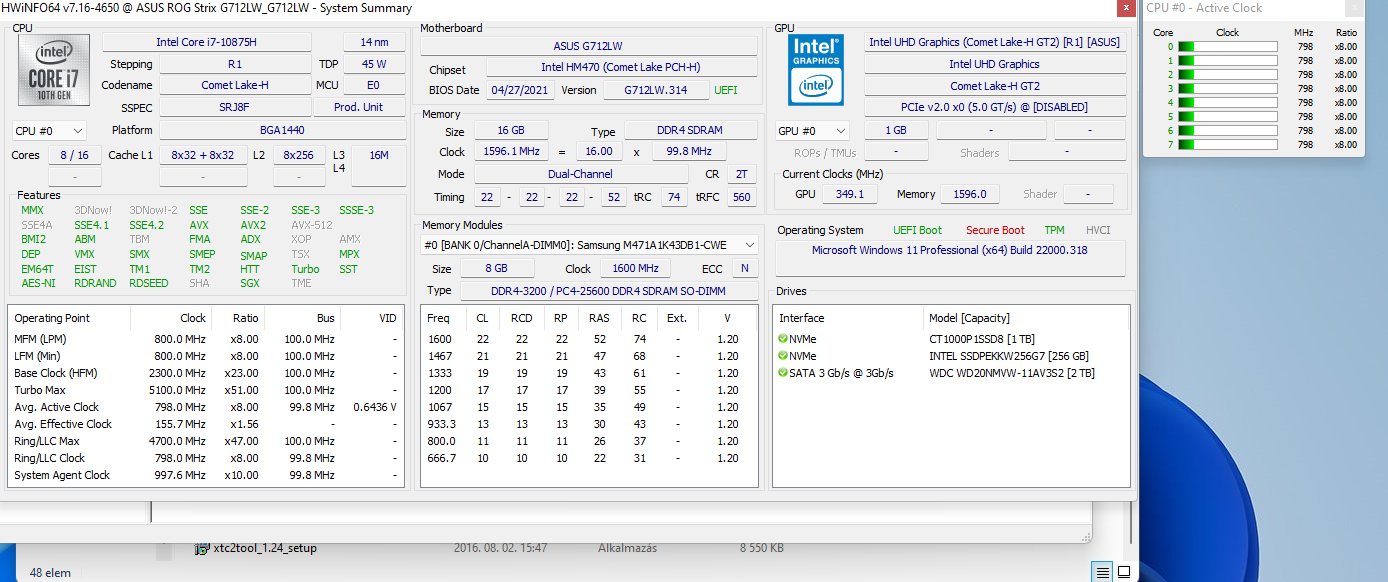The height and width of the screenshot is (582, 1388).
Task: Click the green check icon for the INTEL SSDPEKKW256G7 drive
Action: 783,356
